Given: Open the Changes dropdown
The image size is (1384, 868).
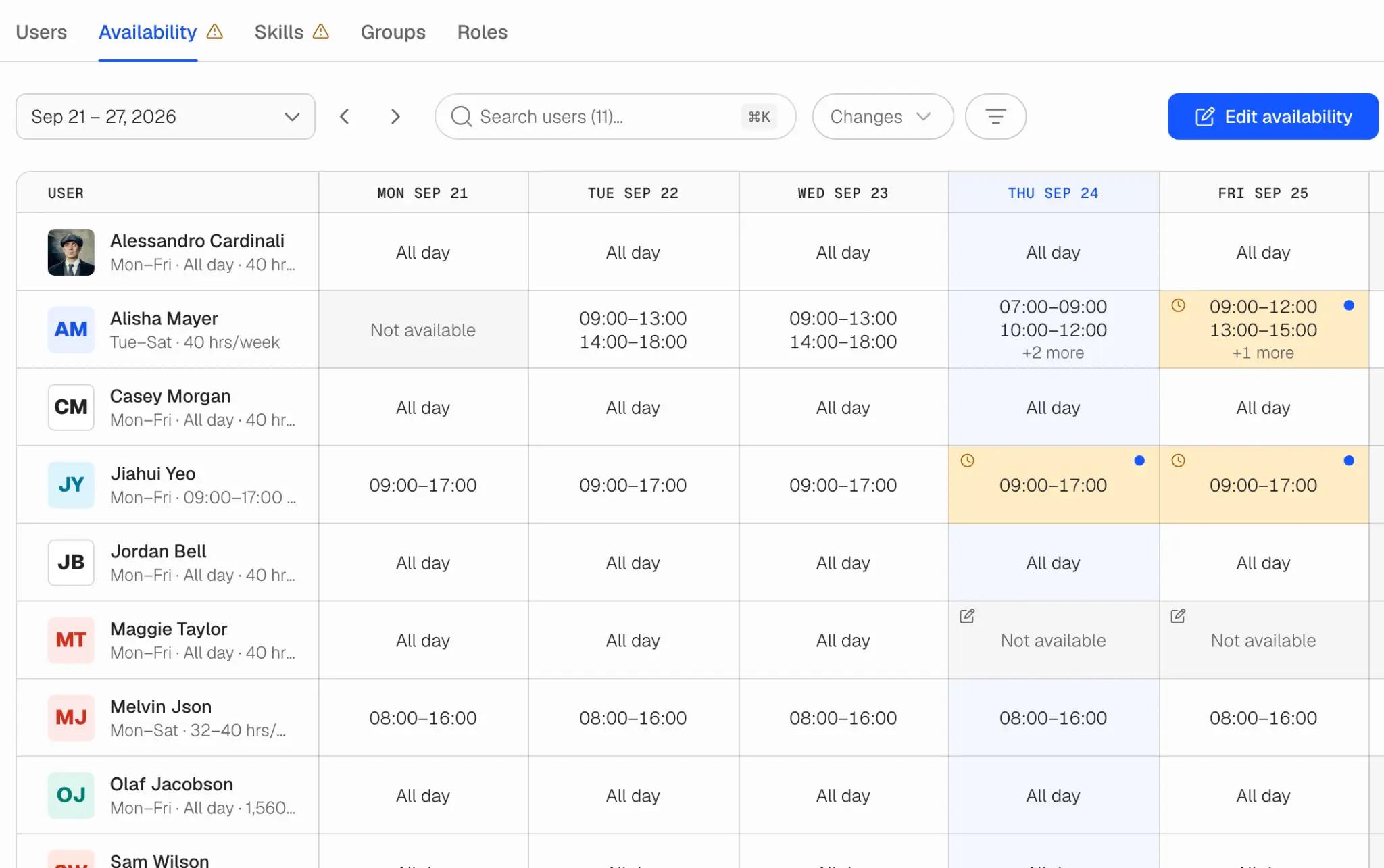Looking at the screenshot, I should tap(883, 117).
